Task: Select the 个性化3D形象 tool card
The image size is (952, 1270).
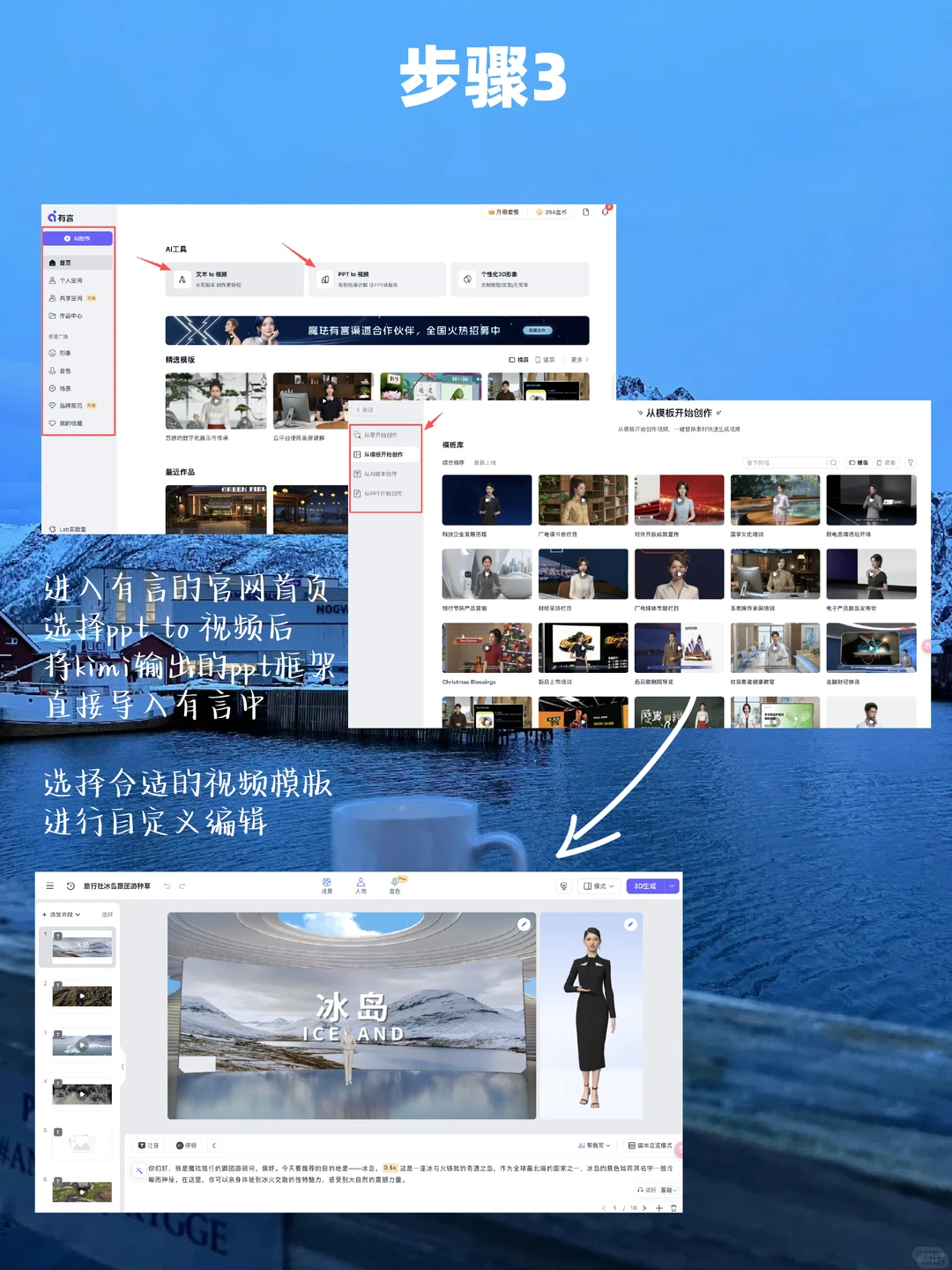Action: pos(519,279)
